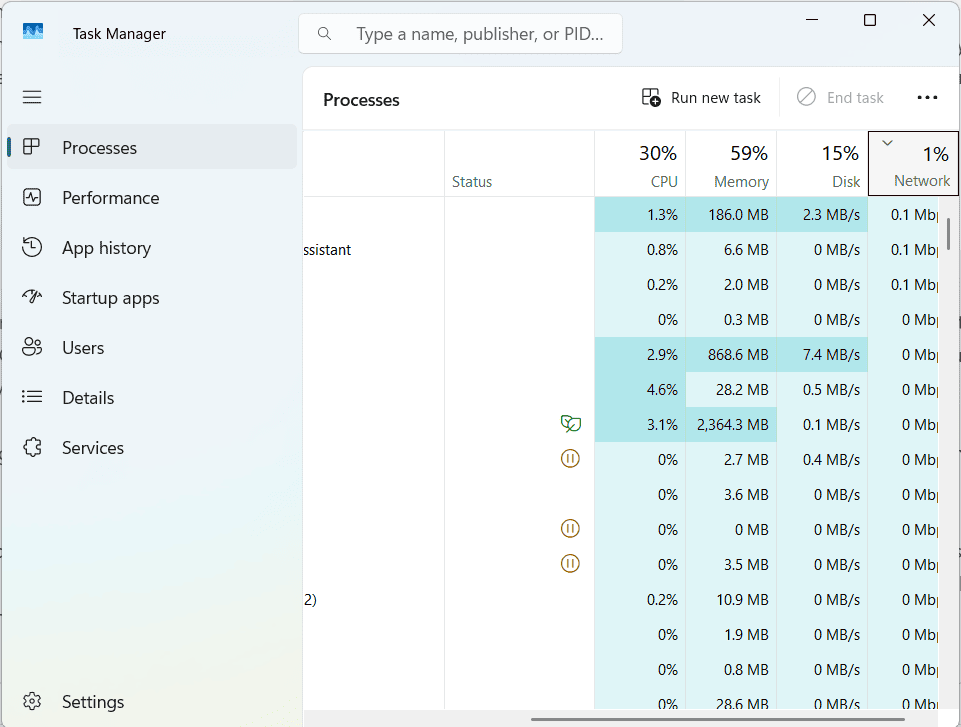Sort processes by Disk column header
This screenshot has height=727, width=961.
point(822,164)
